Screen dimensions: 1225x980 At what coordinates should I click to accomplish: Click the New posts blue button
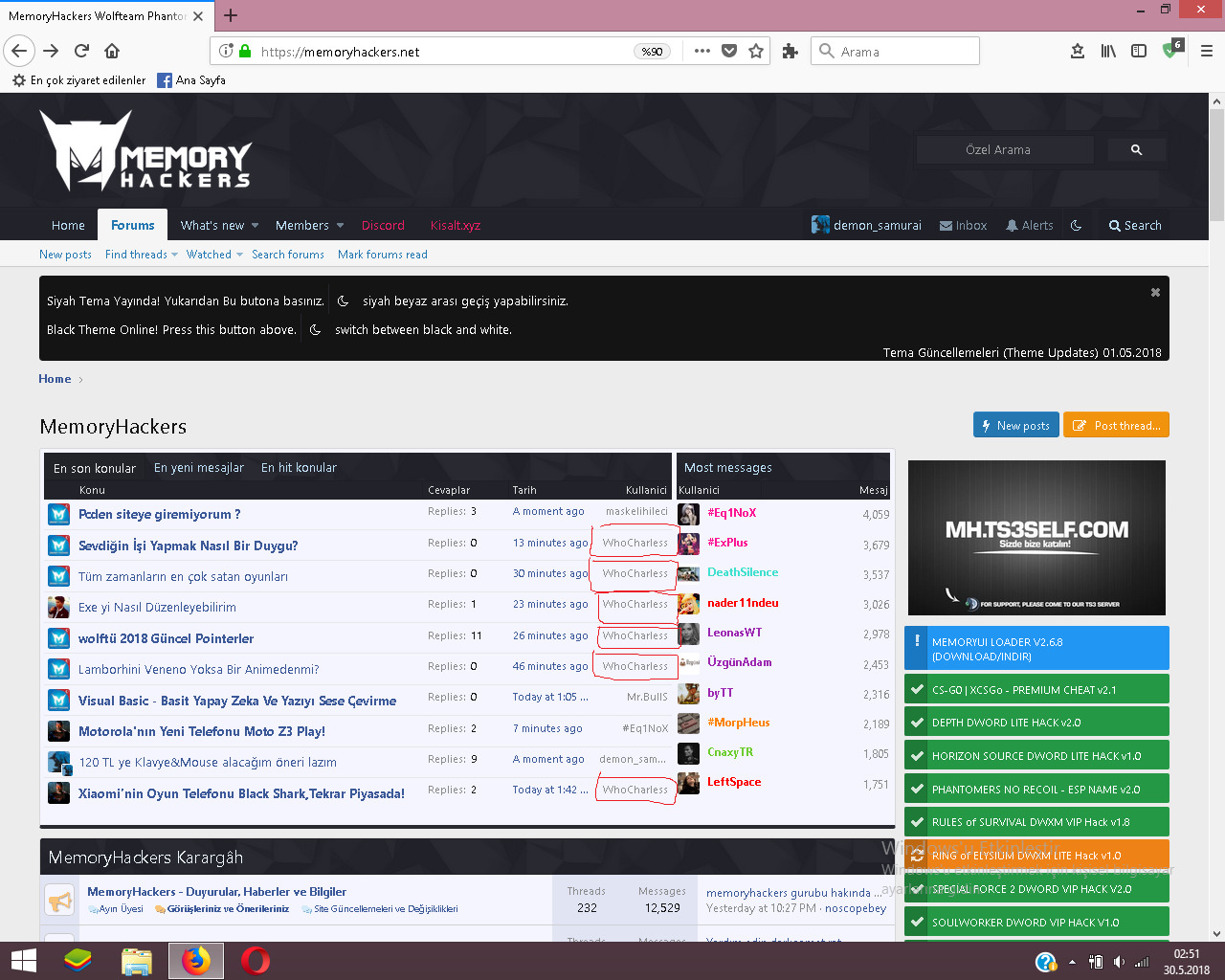pos(1015,425)
